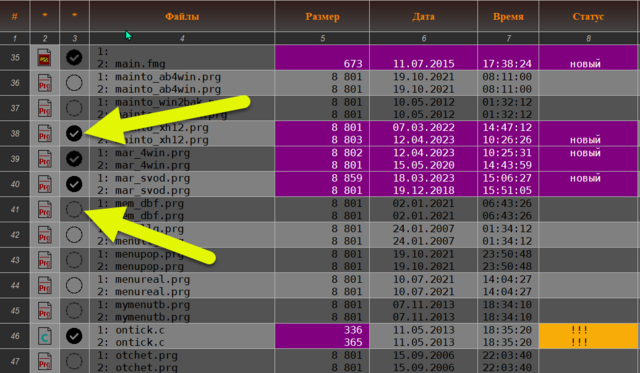Click the FMG file icon in row 35
Screen dimensions: 640x373
[x=44, y=58]
